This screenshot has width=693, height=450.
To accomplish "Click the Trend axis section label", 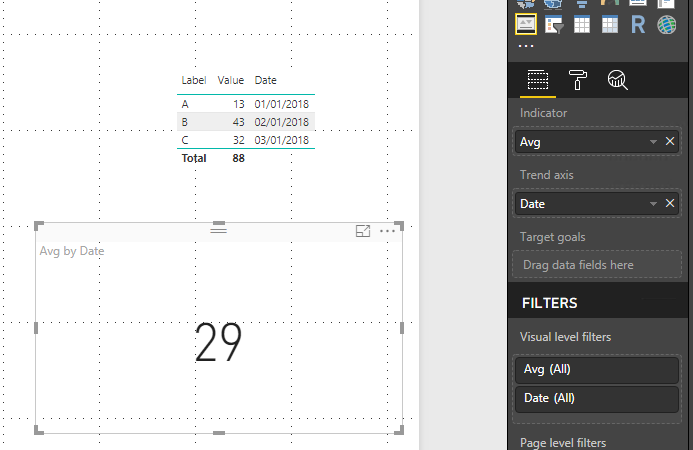I will (546, 175).
